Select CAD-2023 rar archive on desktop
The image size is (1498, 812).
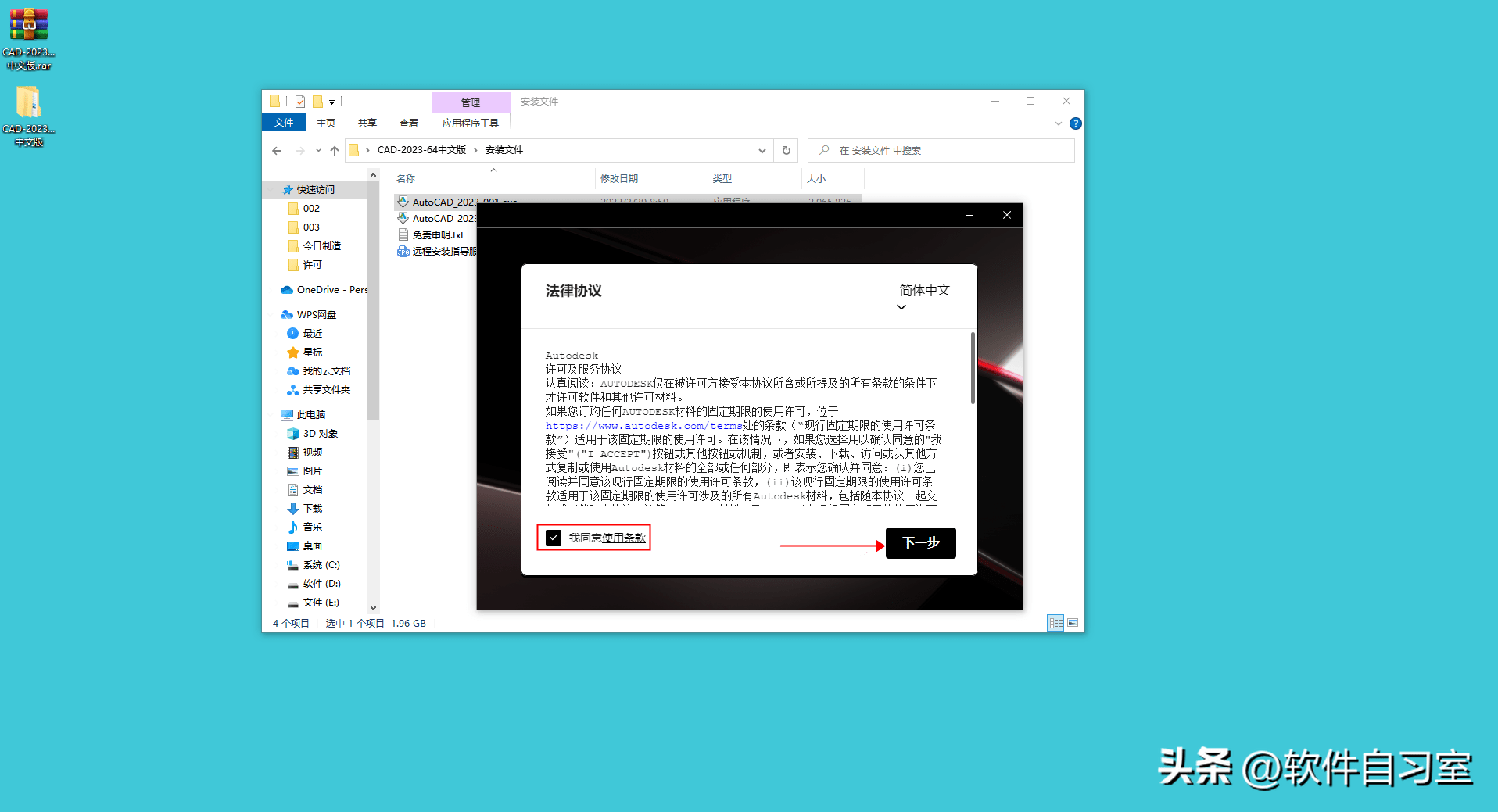point(29,39)
